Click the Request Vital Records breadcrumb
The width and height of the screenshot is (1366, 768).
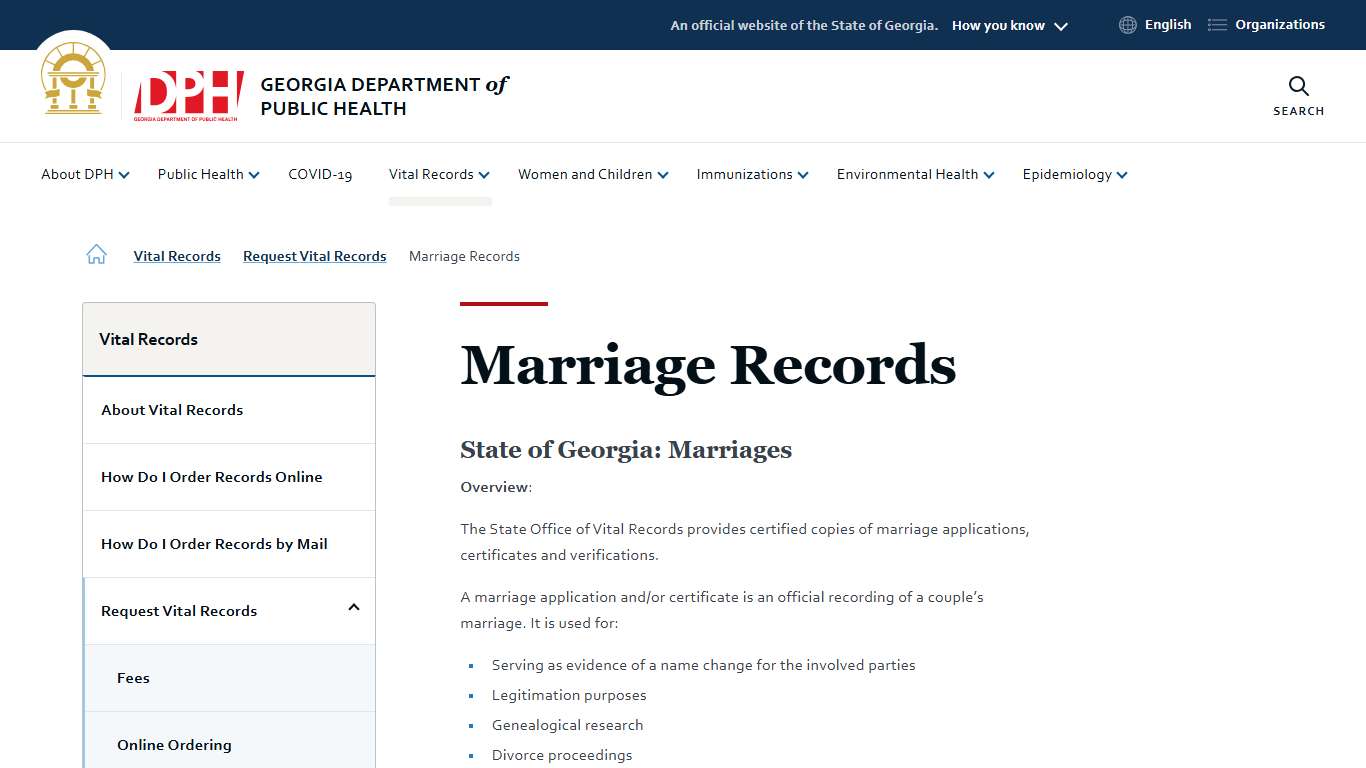pos(314,256)
